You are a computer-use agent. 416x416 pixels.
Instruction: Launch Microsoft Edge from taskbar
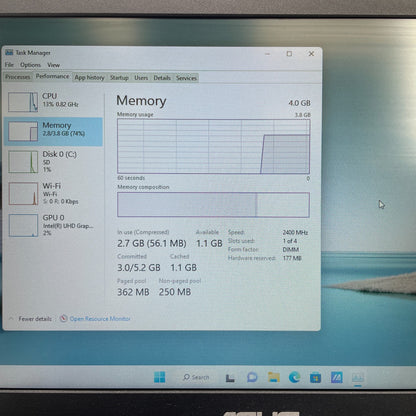coord(295,377)
